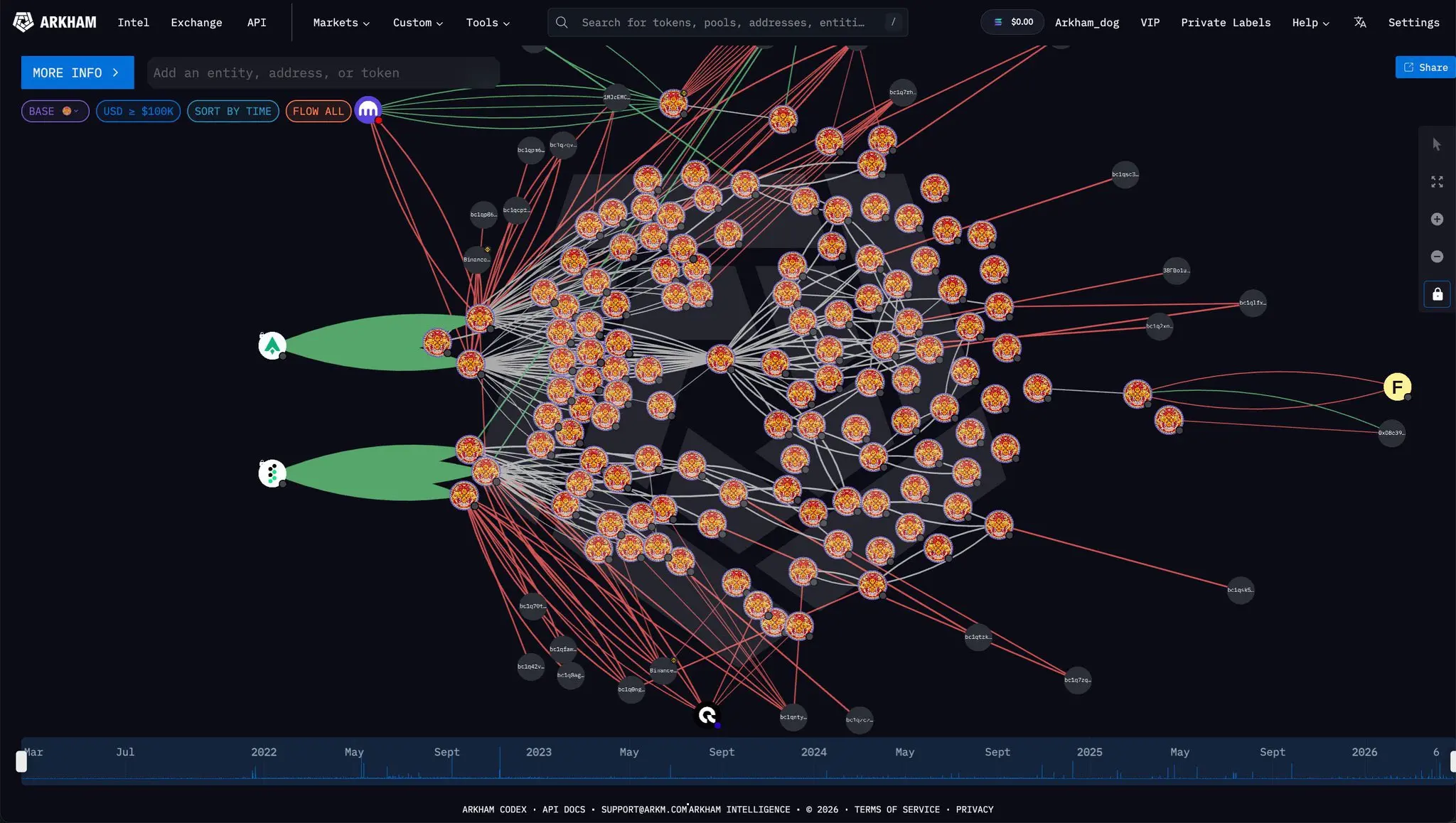
Task: Click the Arkham logo icon
Action: click(23, 22)
